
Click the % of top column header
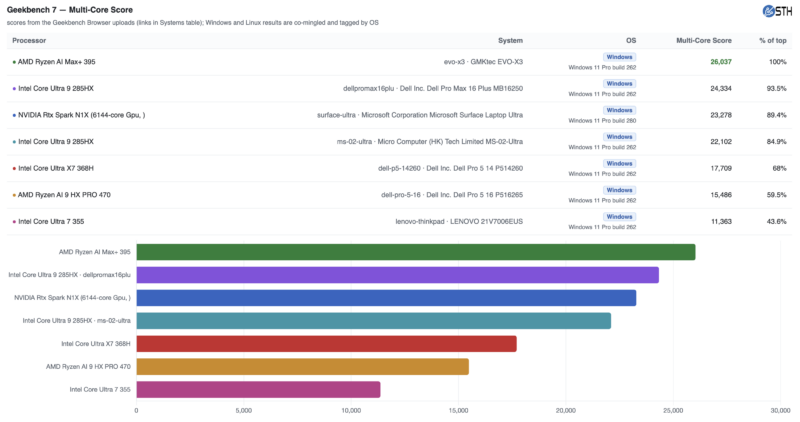[x=772, y=40]
